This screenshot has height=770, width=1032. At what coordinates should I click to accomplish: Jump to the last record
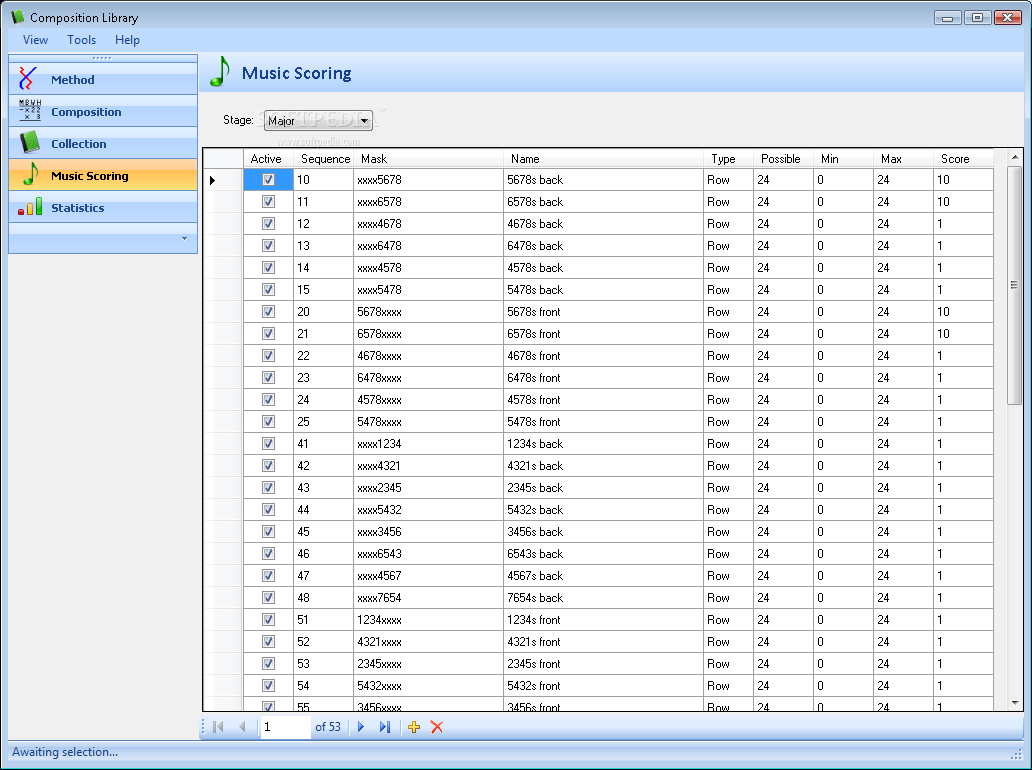tap(385, 727)
